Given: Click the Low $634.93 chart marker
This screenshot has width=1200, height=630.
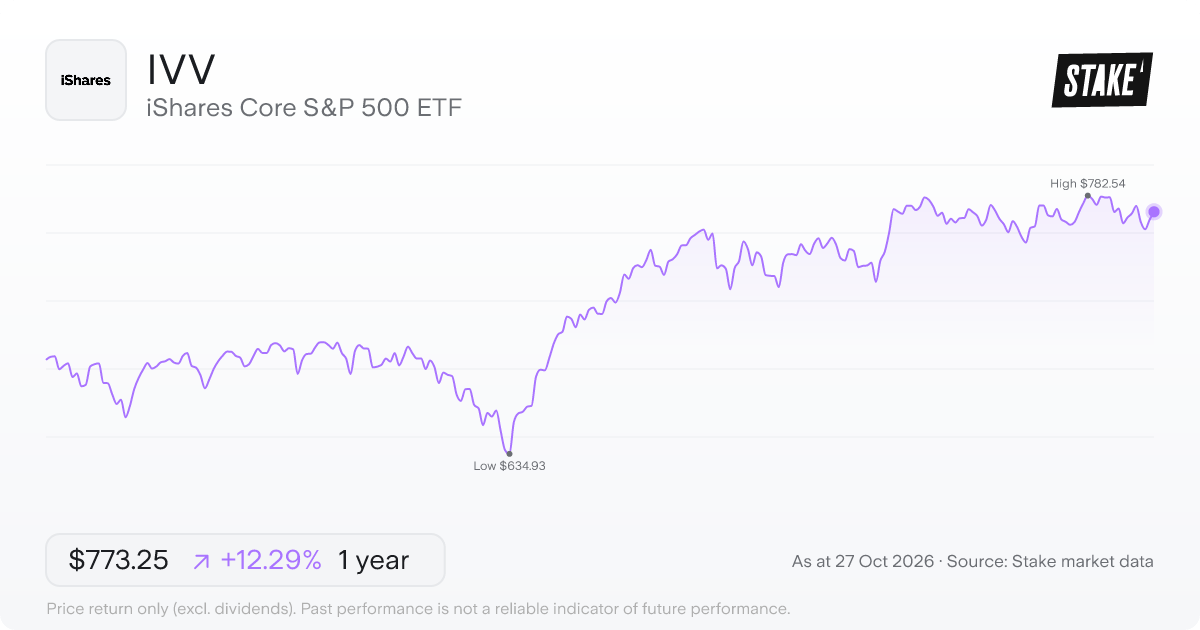Looking at the screenshot, I should point(509,454).
